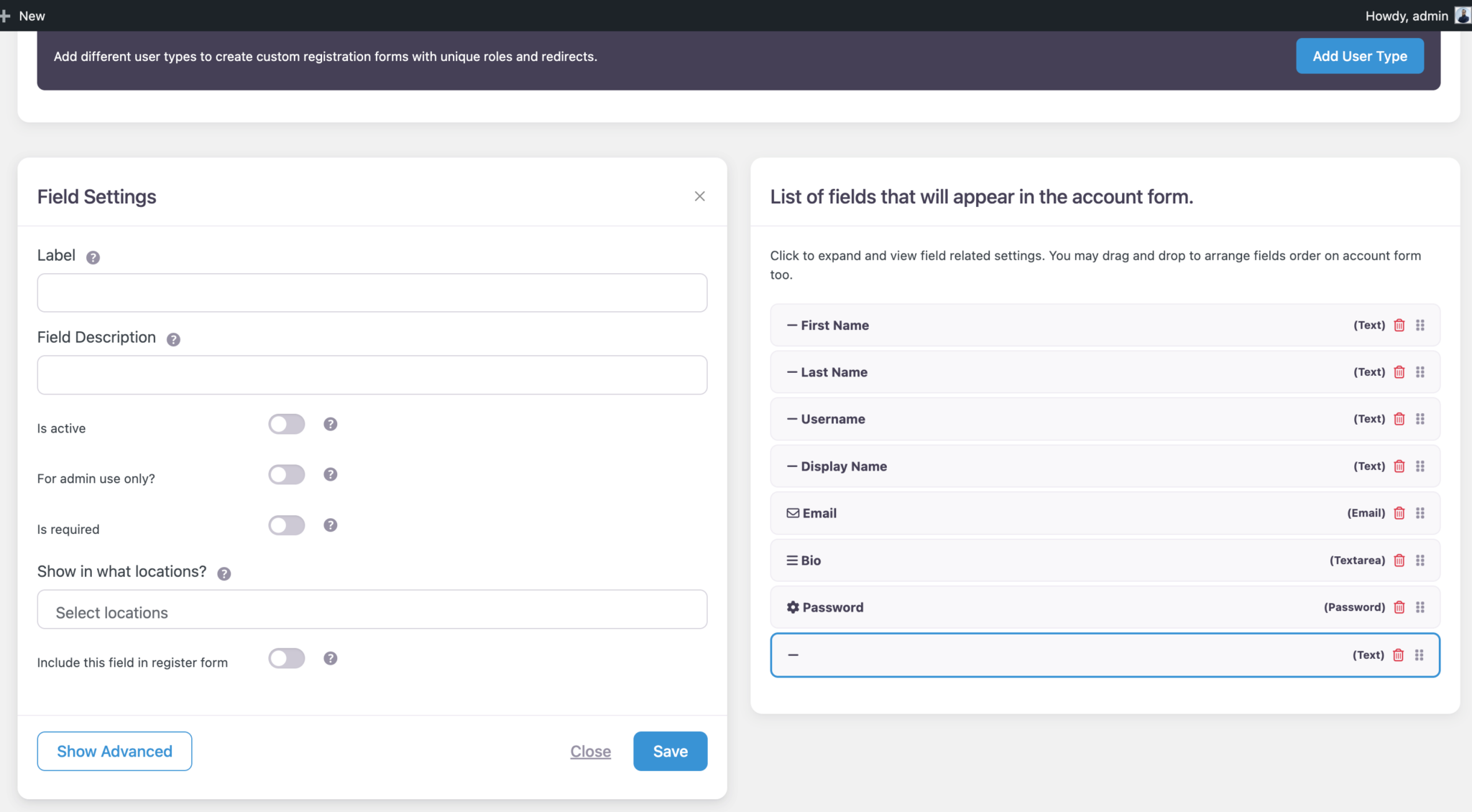
Task: Click the help icon next to Field Description
Action: click(173, 339)
